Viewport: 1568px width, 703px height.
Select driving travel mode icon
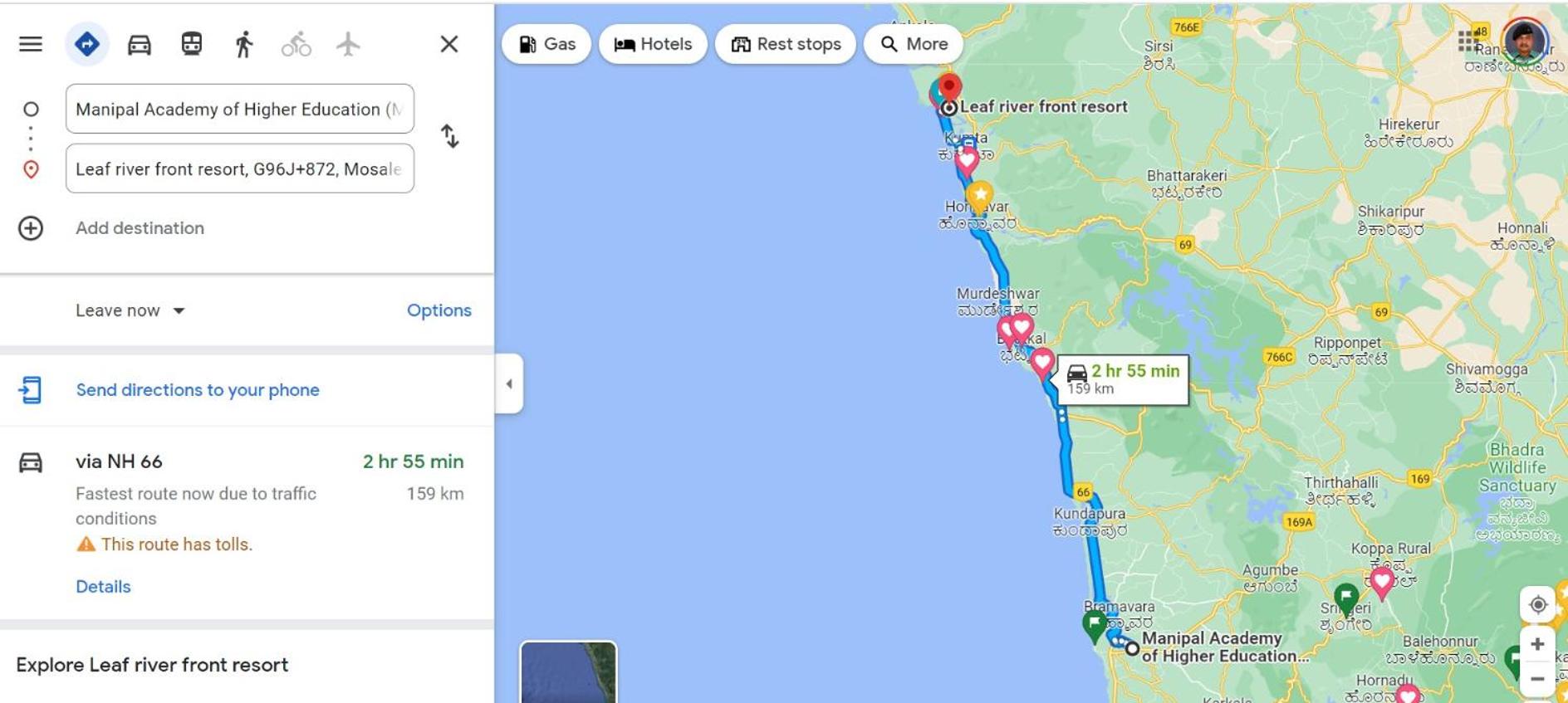pos(140,44)
